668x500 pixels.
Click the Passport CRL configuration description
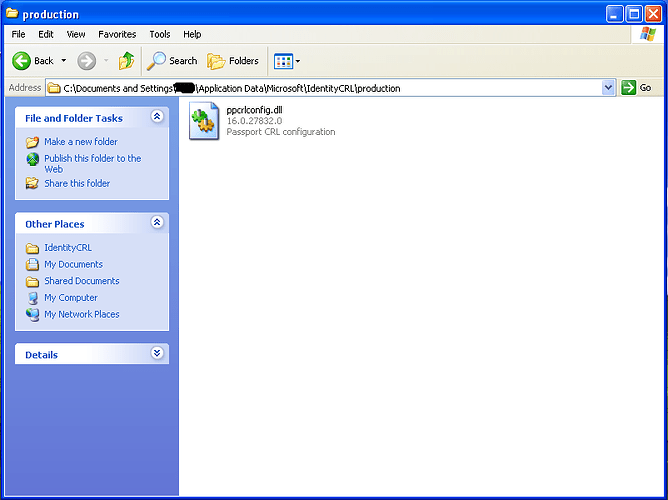pos(281,132)
